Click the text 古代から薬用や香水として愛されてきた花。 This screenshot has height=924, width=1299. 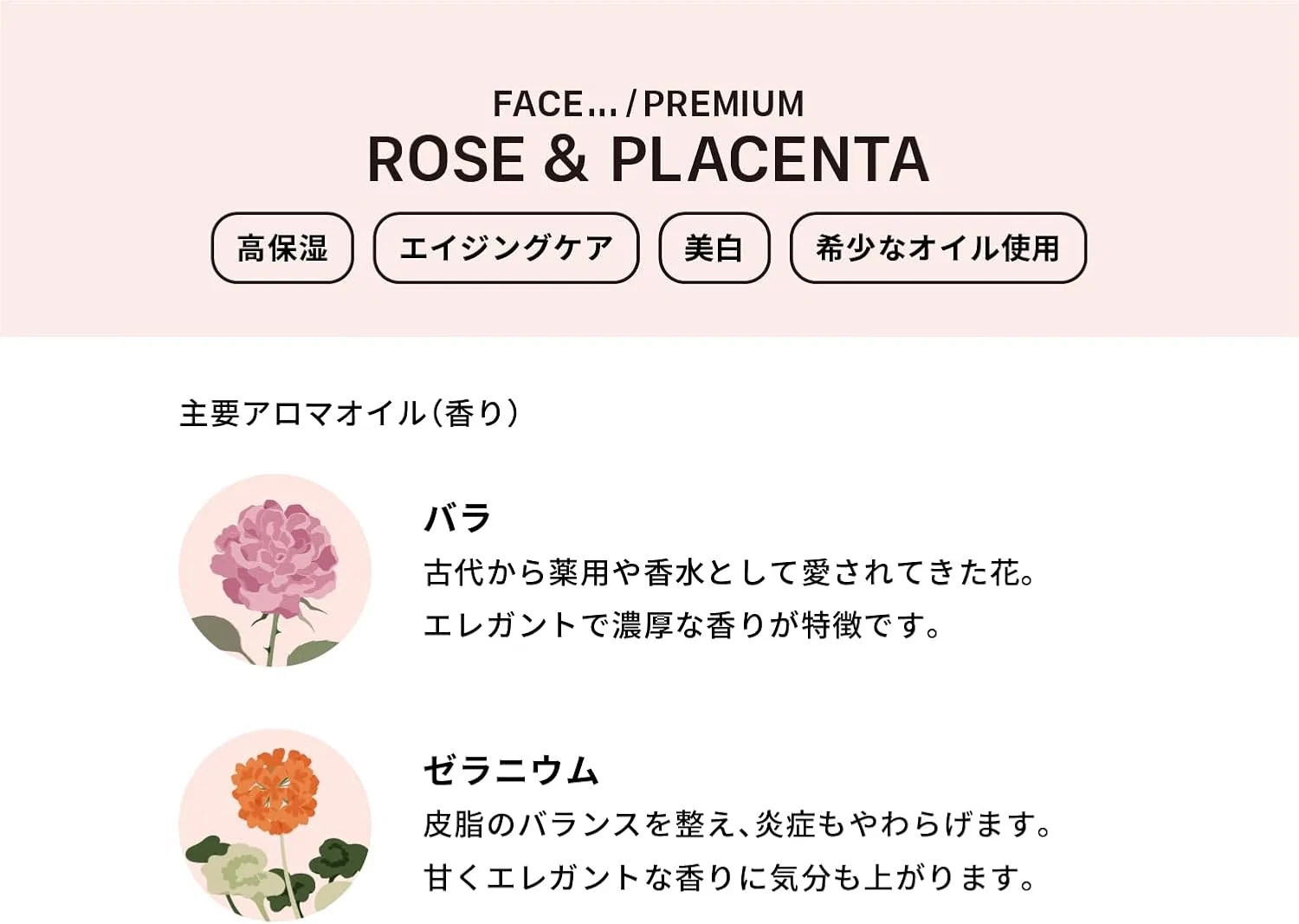(x=729, y=572)
